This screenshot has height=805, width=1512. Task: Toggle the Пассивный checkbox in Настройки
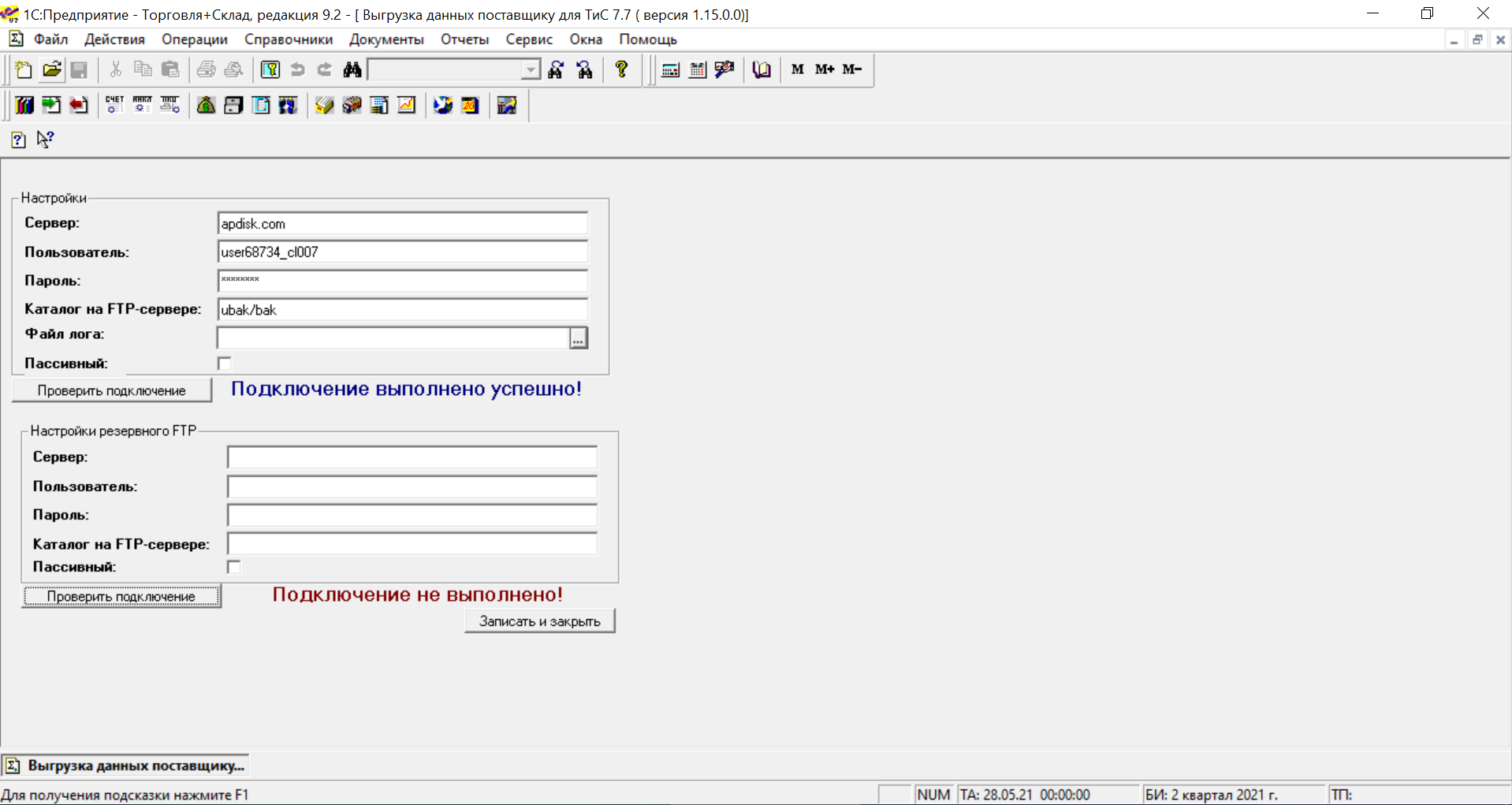(x=225, y=363)
